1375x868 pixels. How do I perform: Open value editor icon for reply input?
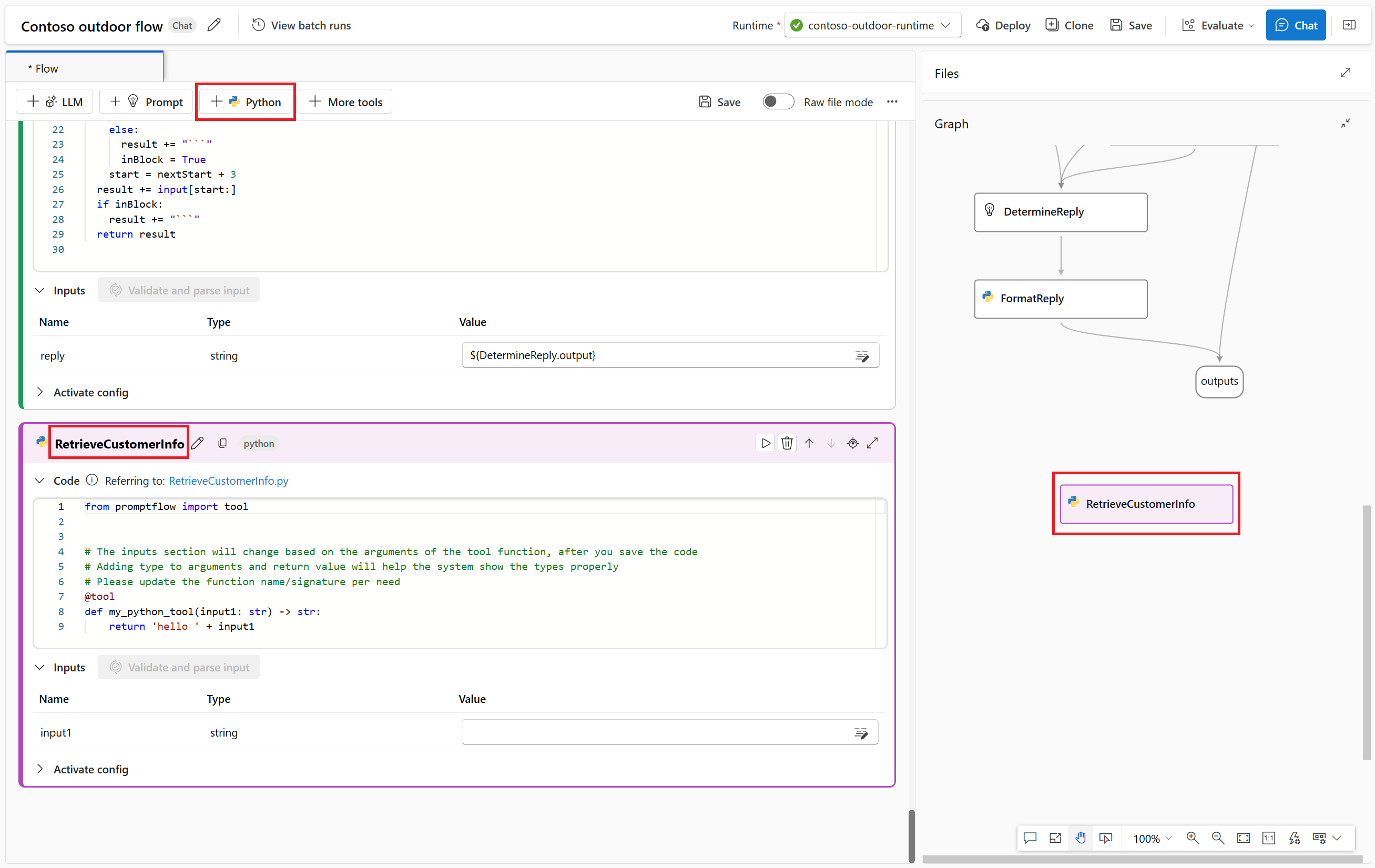[x=862, y=356]
